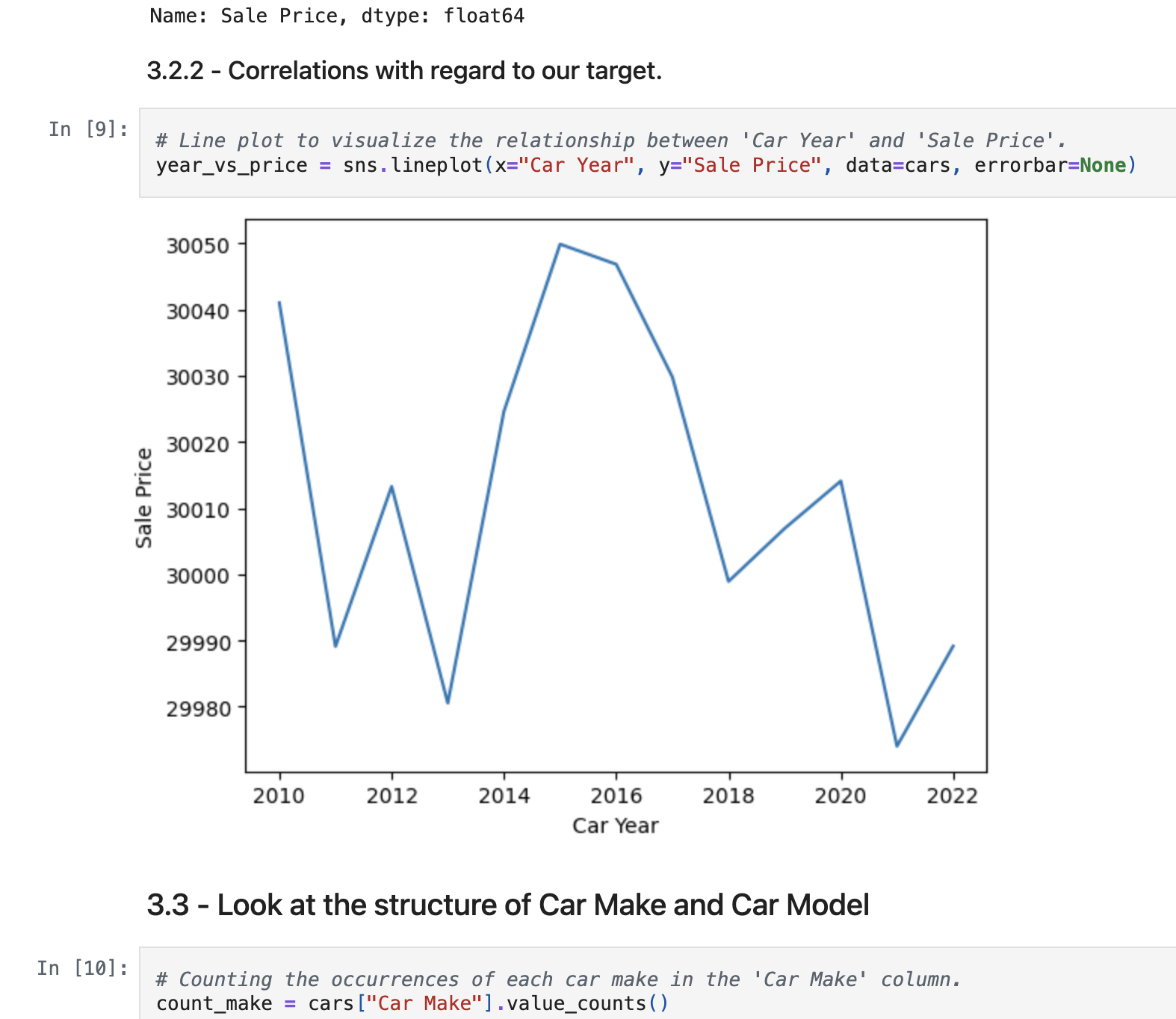The width and height of the screenshot is (1176, 1019).
Task: Select the In [9] cell prompt
Action: click(x=88, y=129)
